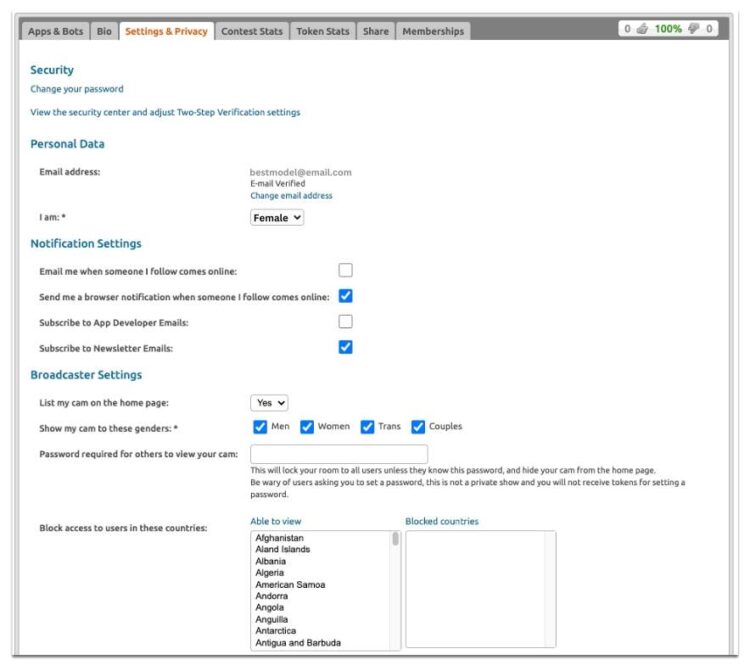Enable email alerts when followed users come online
This screenshot has width=750, height=671.
[x=345, y=270]
